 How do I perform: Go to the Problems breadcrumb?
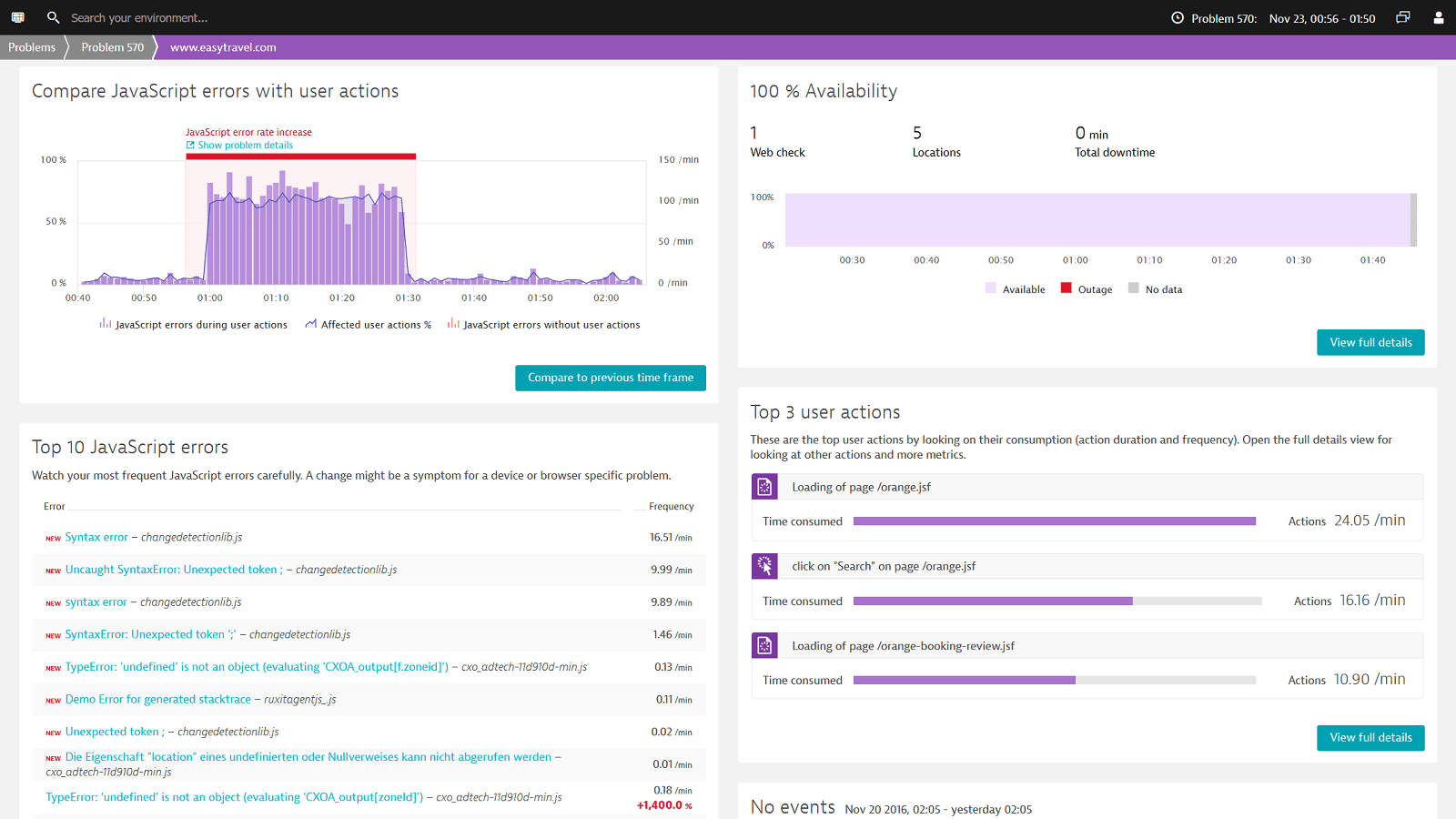coord(32,47)
